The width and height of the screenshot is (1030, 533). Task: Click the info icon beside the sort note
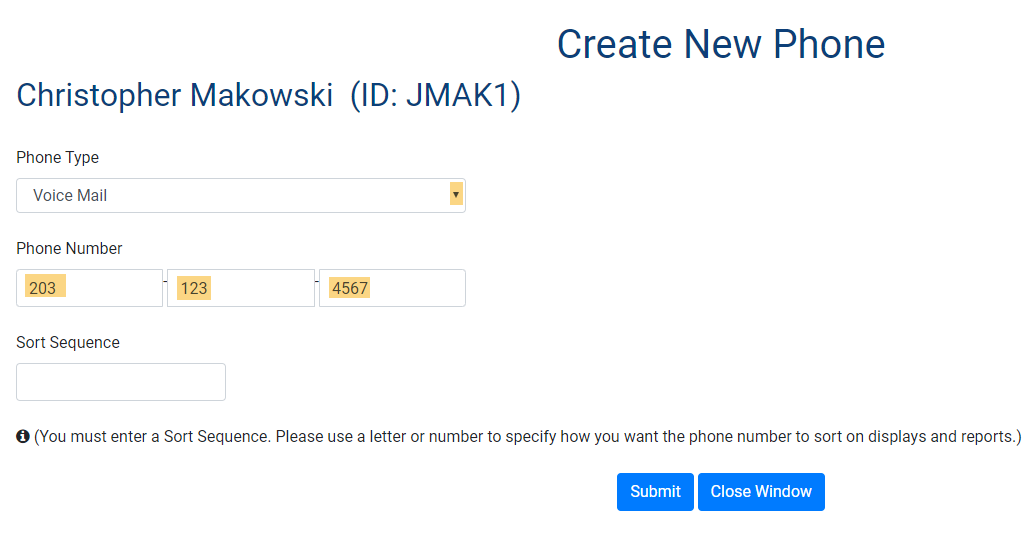point(23,437)
